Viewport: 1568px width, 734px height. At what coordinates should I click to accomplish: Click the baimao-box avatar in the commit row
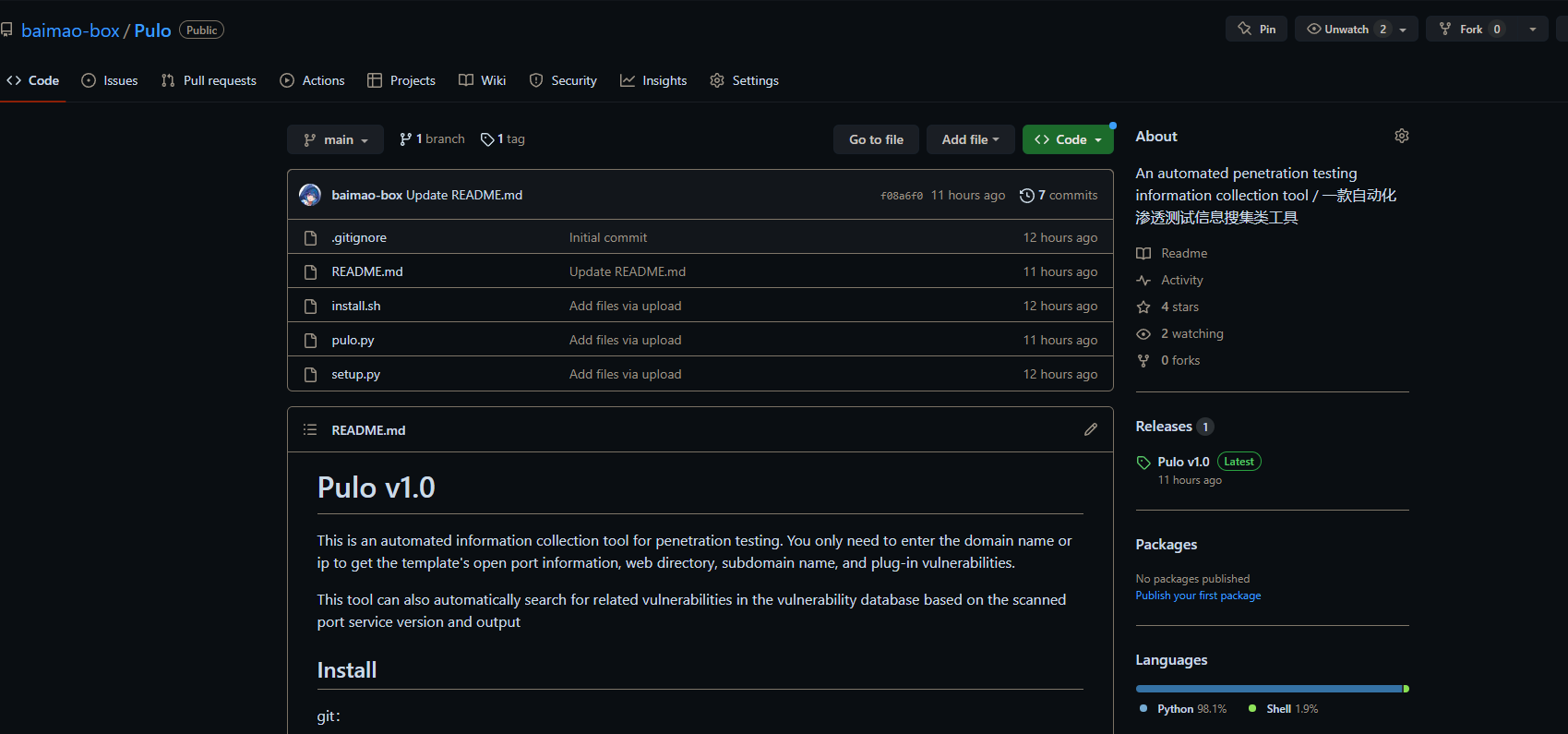(x=310, y=195)
